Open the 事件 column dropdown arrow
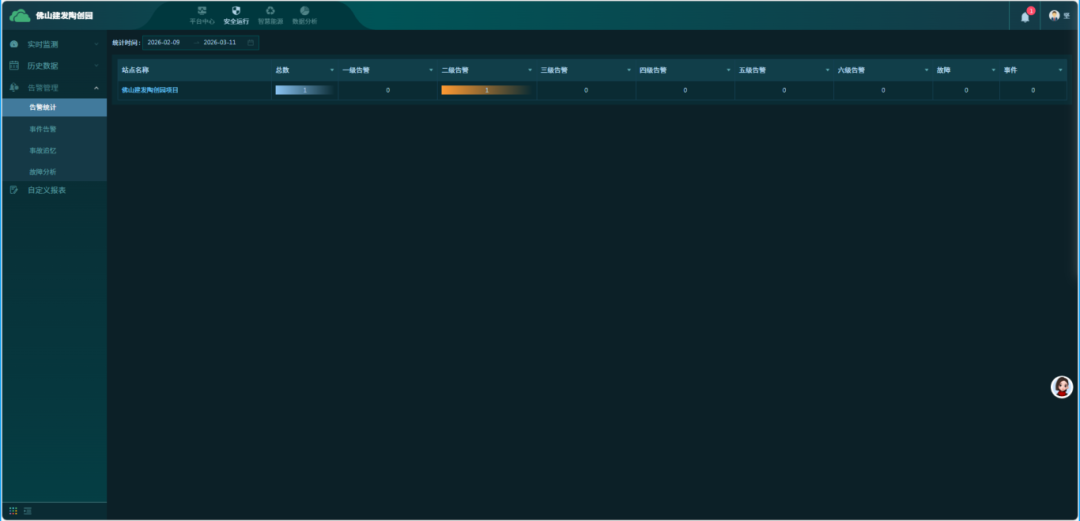The width and height of the screenshot is (1080, 521). point(1061,70)
